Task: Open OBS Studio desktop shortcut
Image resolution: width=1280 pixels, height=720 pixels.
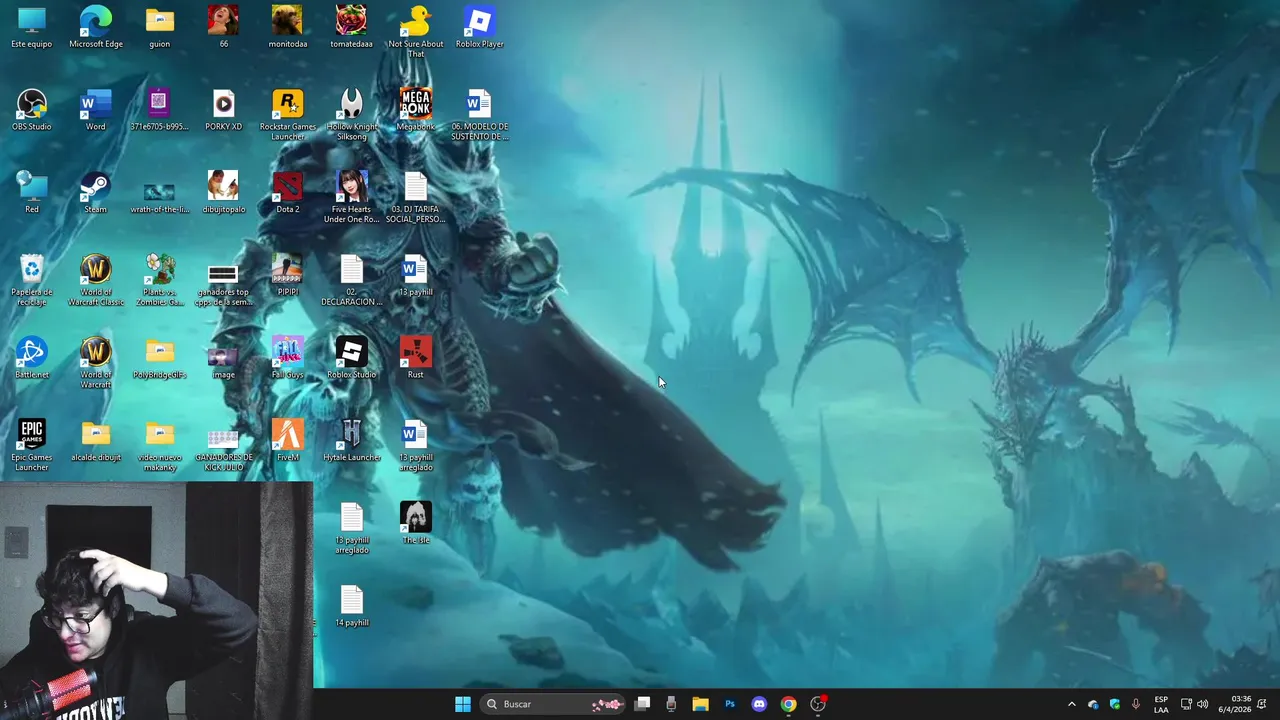Action: click(x=32, y=110)
